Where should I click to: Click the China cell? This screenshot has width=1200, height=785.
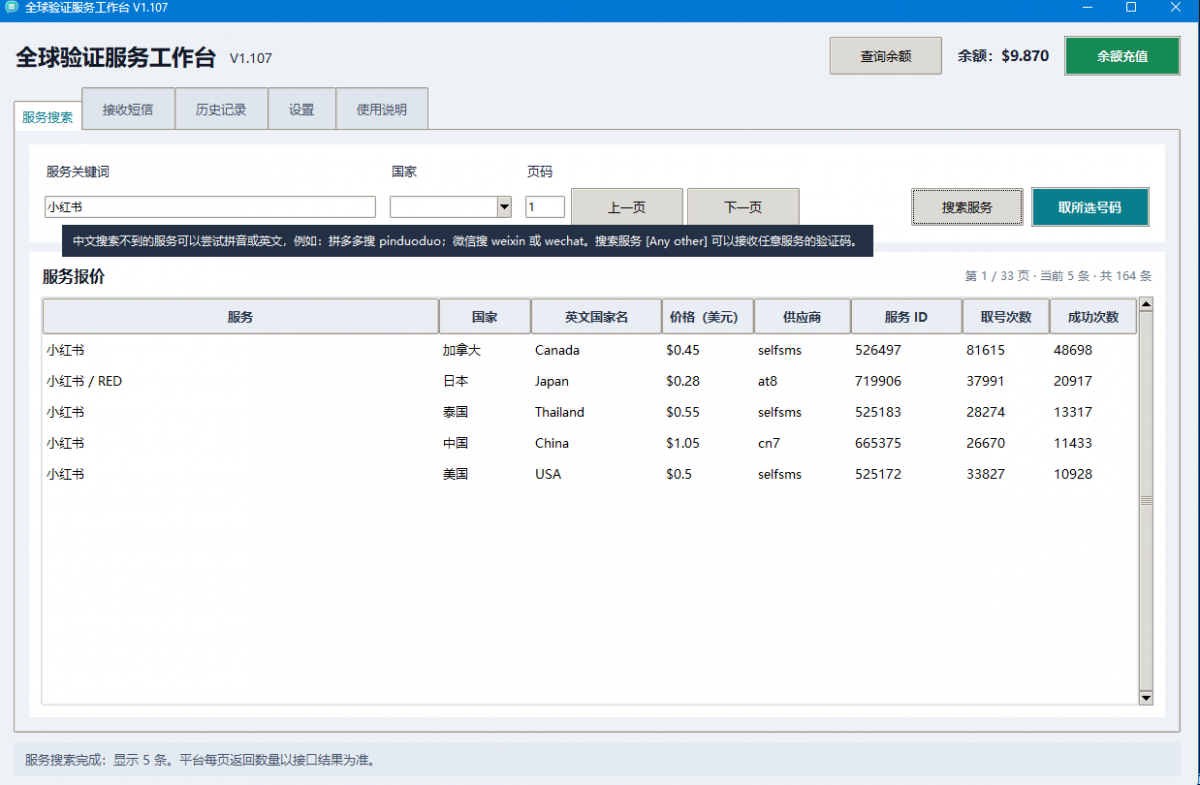[x=552, y=443]
